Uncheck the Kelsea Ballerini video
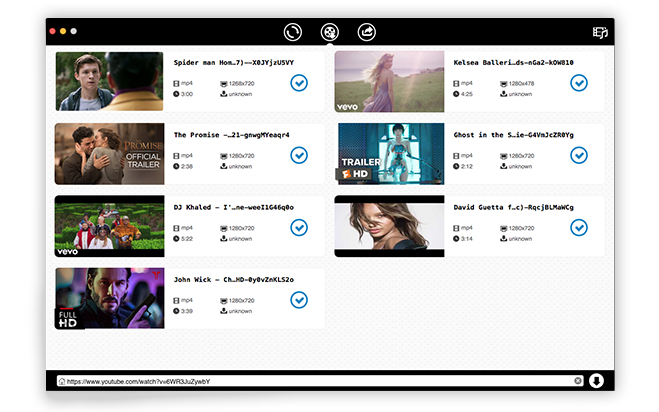 (578, 83)
